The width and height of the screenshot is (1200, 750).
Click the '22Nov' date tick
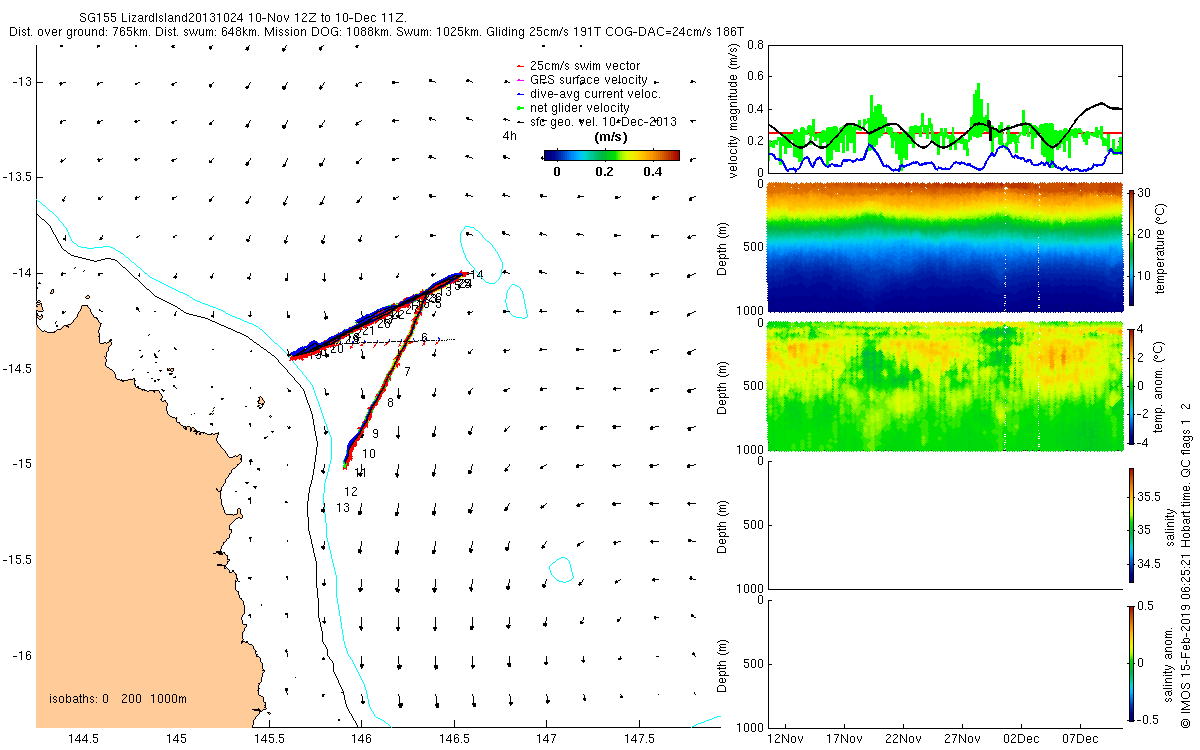point(904,739)
